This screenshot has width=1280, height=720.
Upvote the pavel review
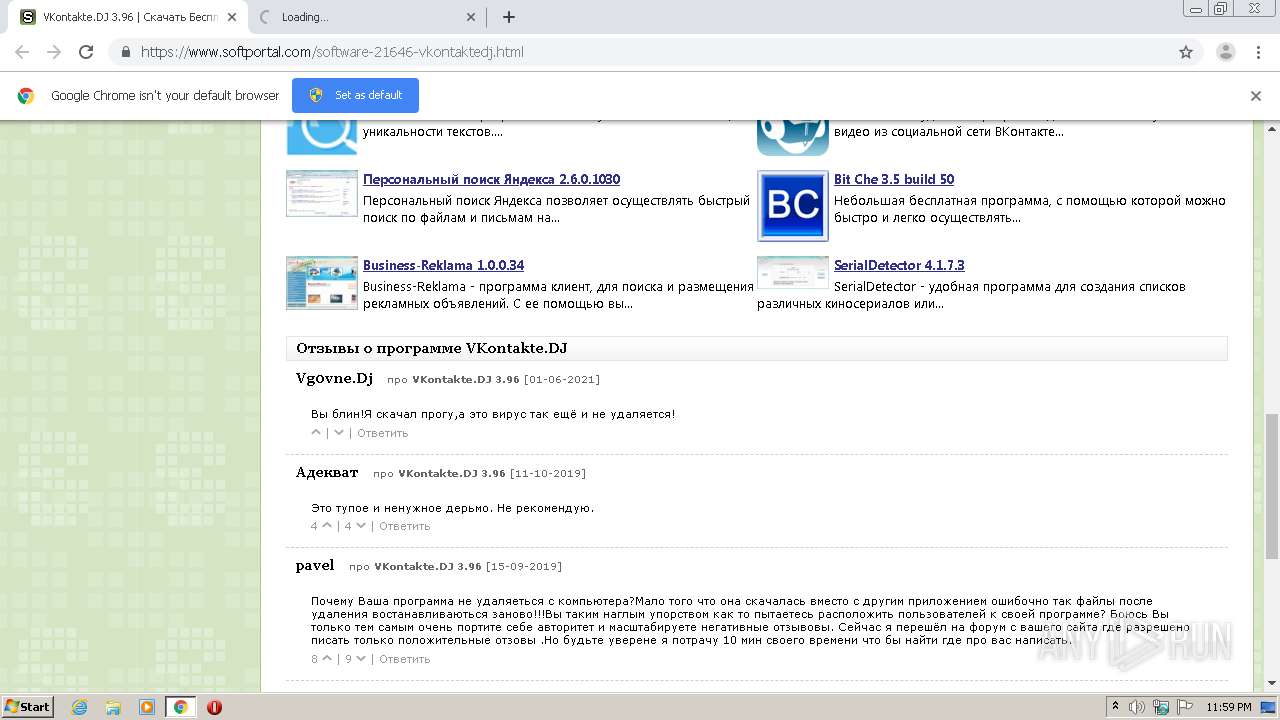pos(327,659)
